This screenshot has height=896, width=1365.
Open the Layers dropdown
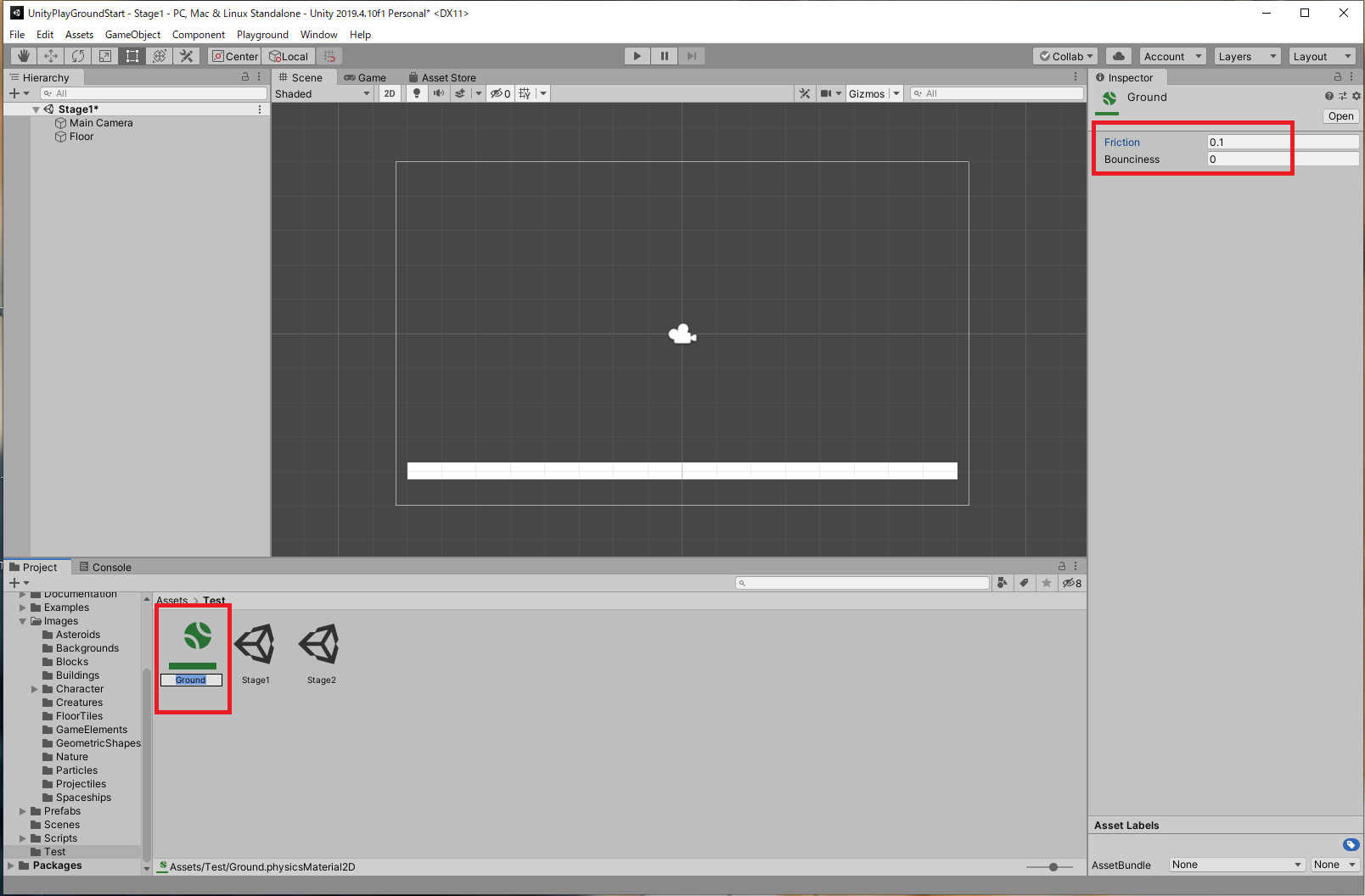point(1247,56)
